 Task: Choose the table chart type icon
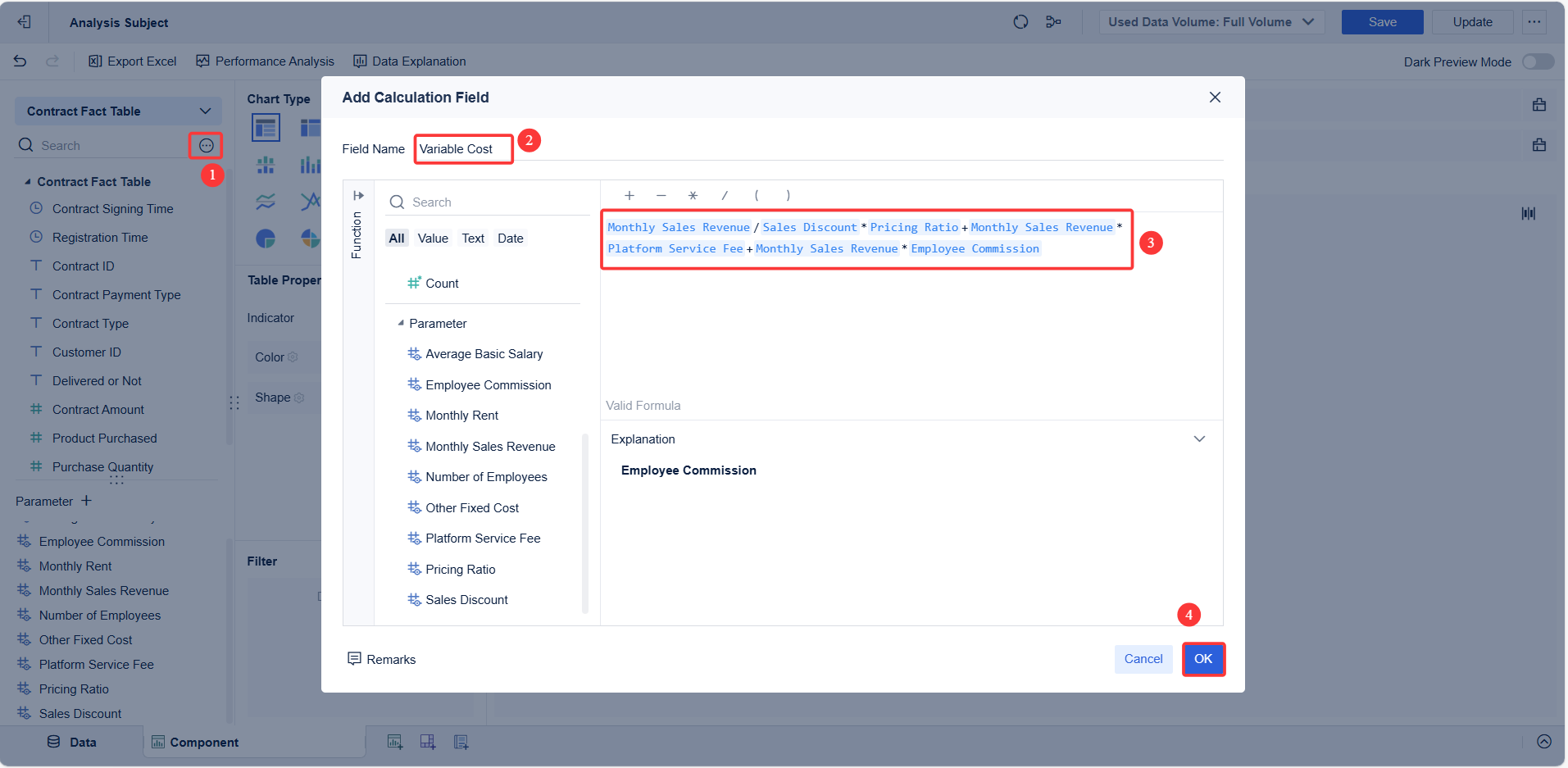266,127
